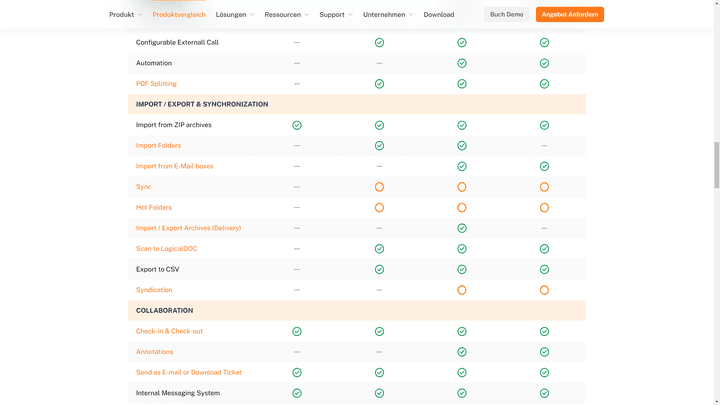The width and height of the screenshot is (720, 405).
Task: Go to the Produktvergleich page
Action: [179, 15]
